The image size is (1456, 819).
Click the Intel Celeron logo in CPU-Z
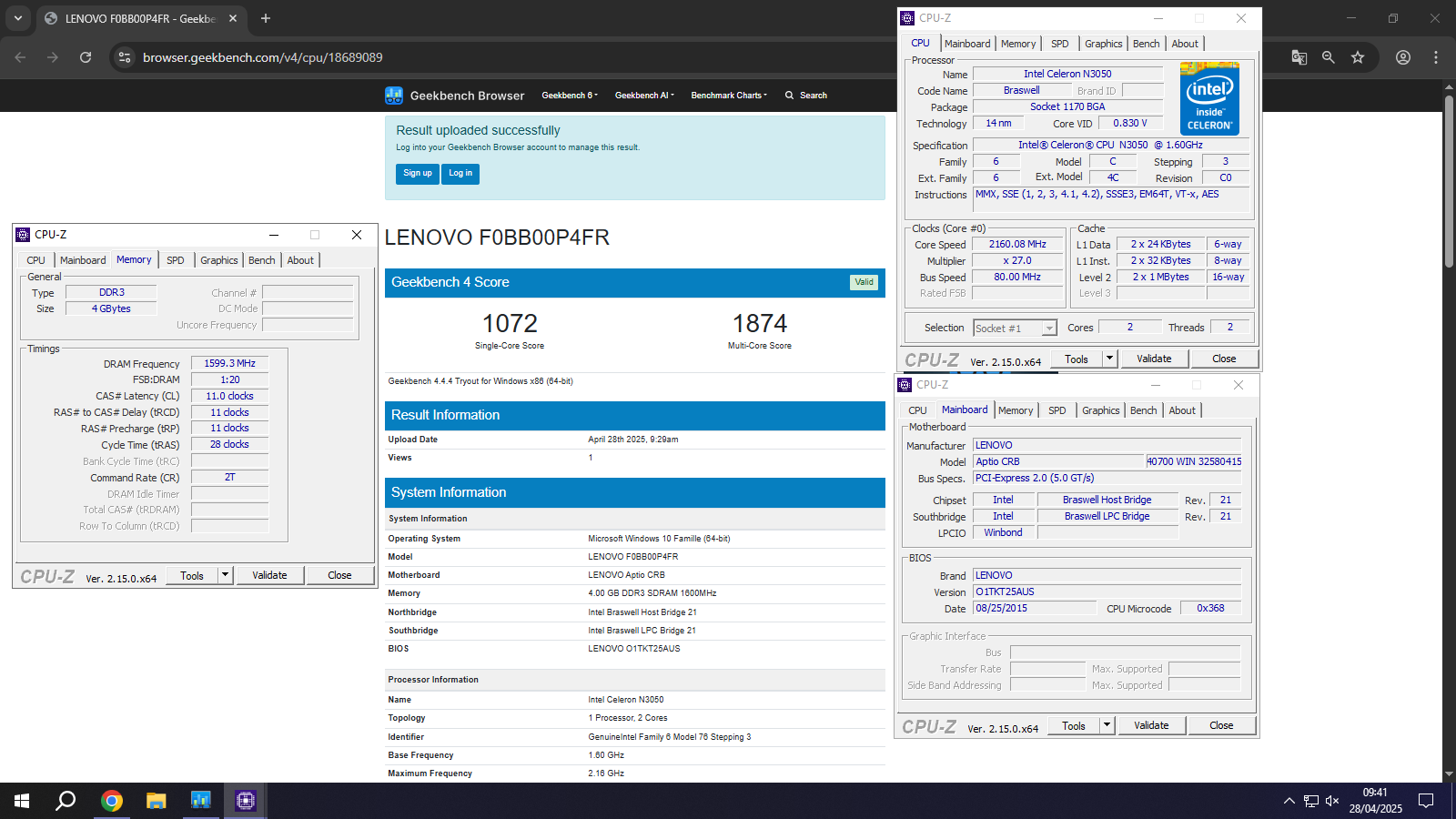click(x=1209, y=98)
